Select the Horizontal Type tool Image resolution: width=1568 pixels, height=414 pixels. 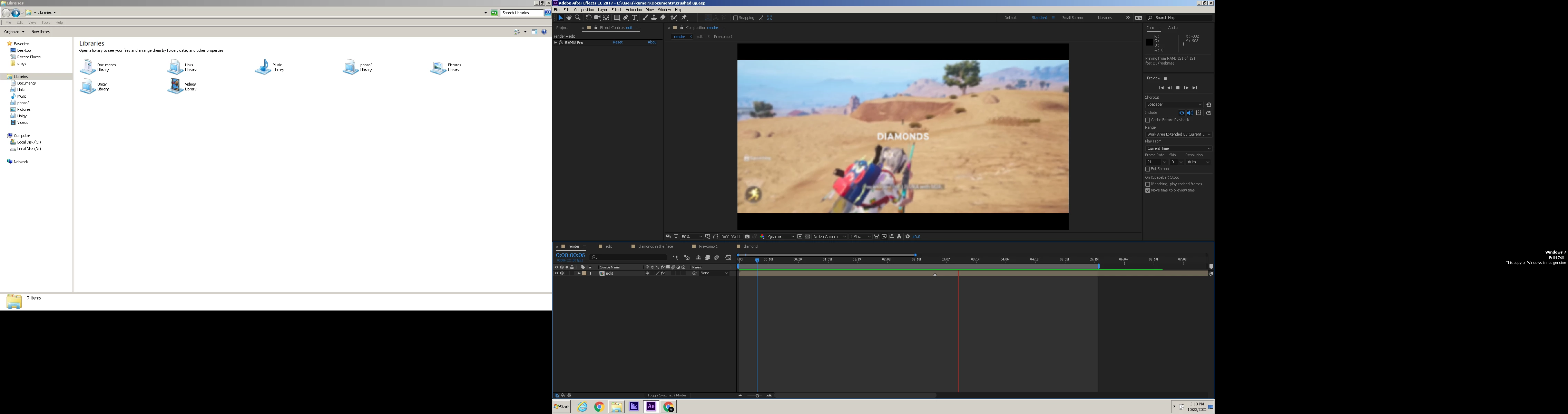pyautogui.click(x=634, y=18)
